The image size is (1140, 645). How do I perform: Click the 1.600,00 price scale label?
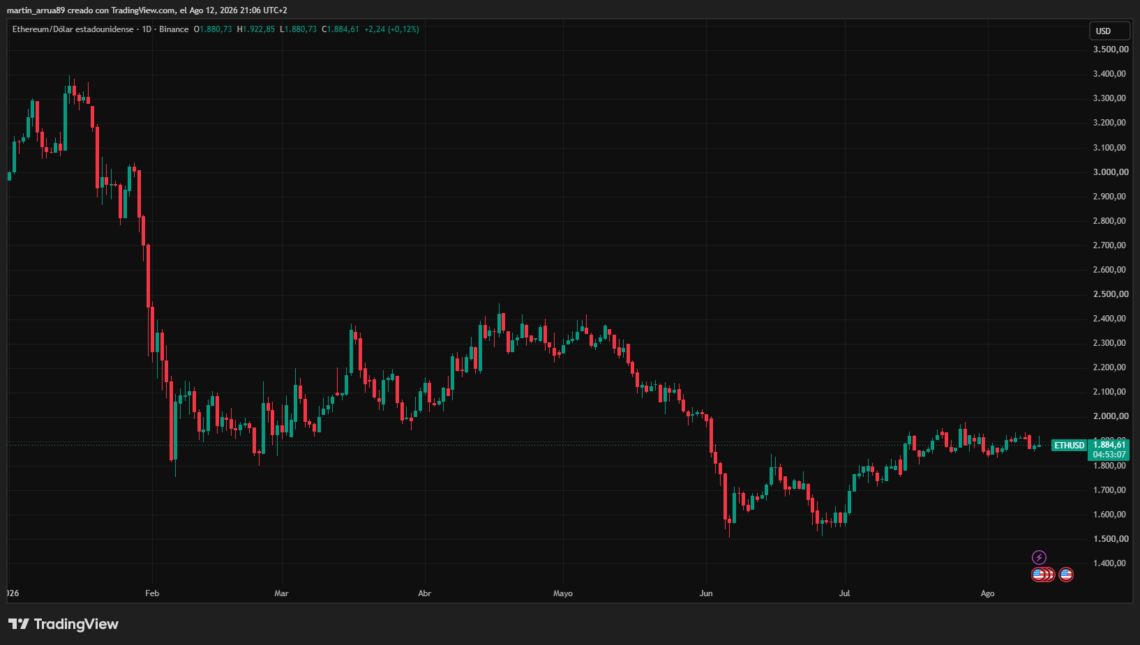[1110, 514]
